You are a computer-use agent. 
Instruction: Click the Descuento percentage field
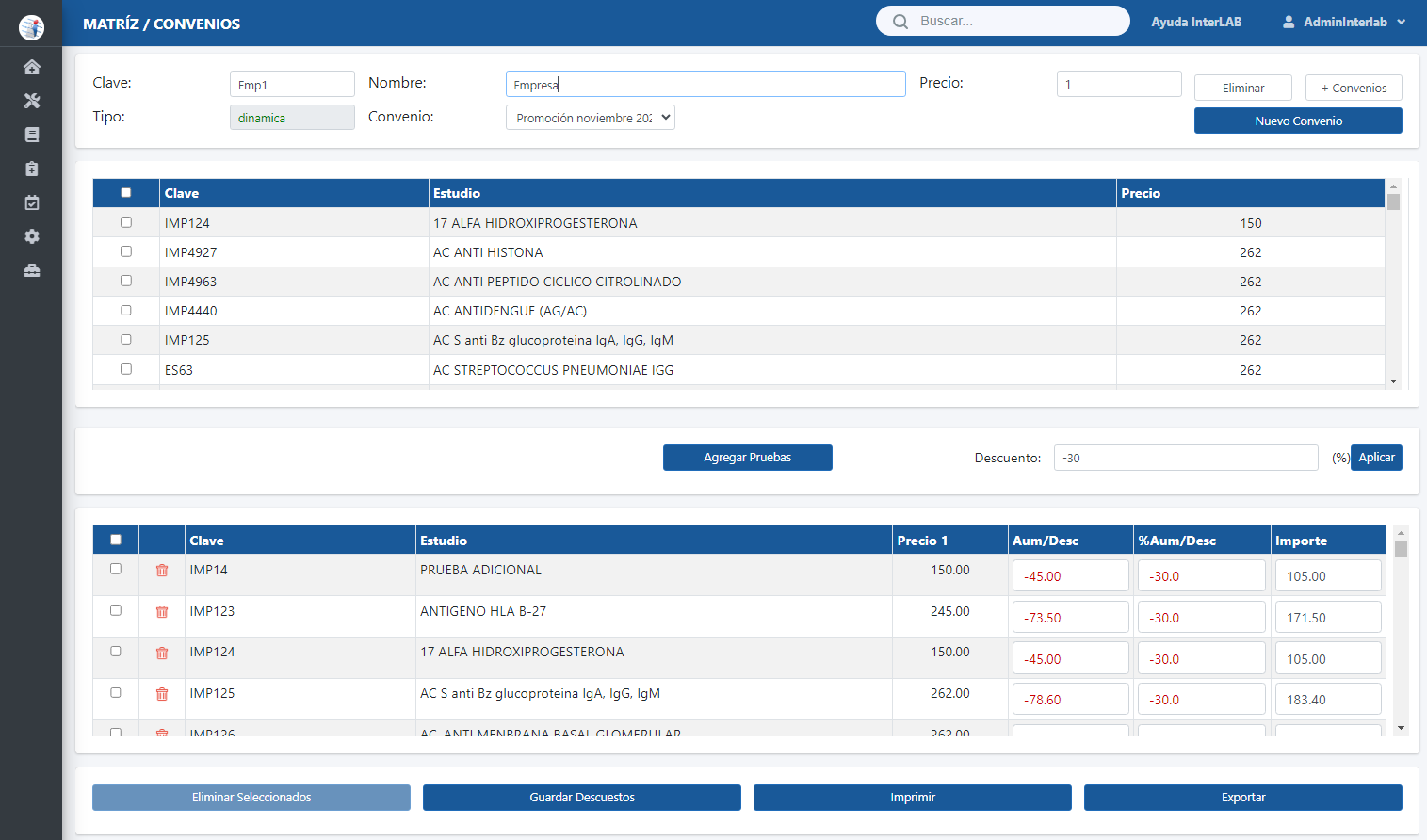1186,458
